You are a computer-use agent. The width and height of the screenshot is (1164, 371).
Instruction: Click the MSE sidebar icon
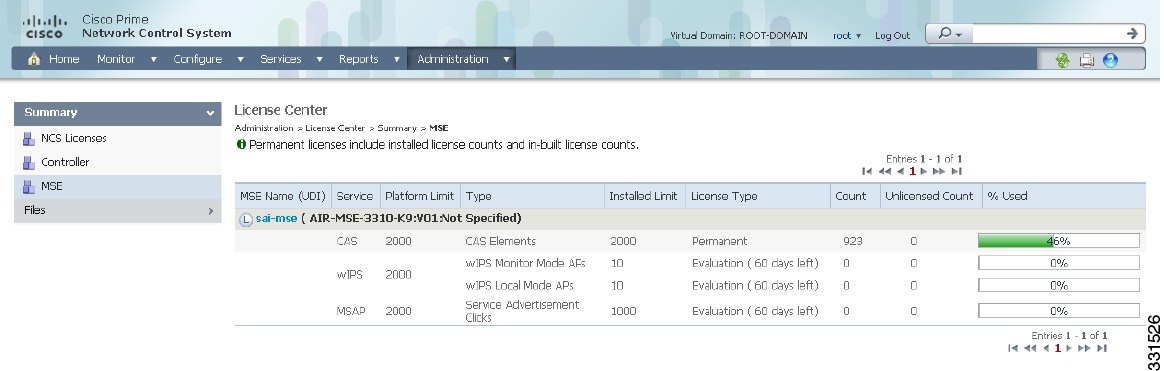click(29, 186)
